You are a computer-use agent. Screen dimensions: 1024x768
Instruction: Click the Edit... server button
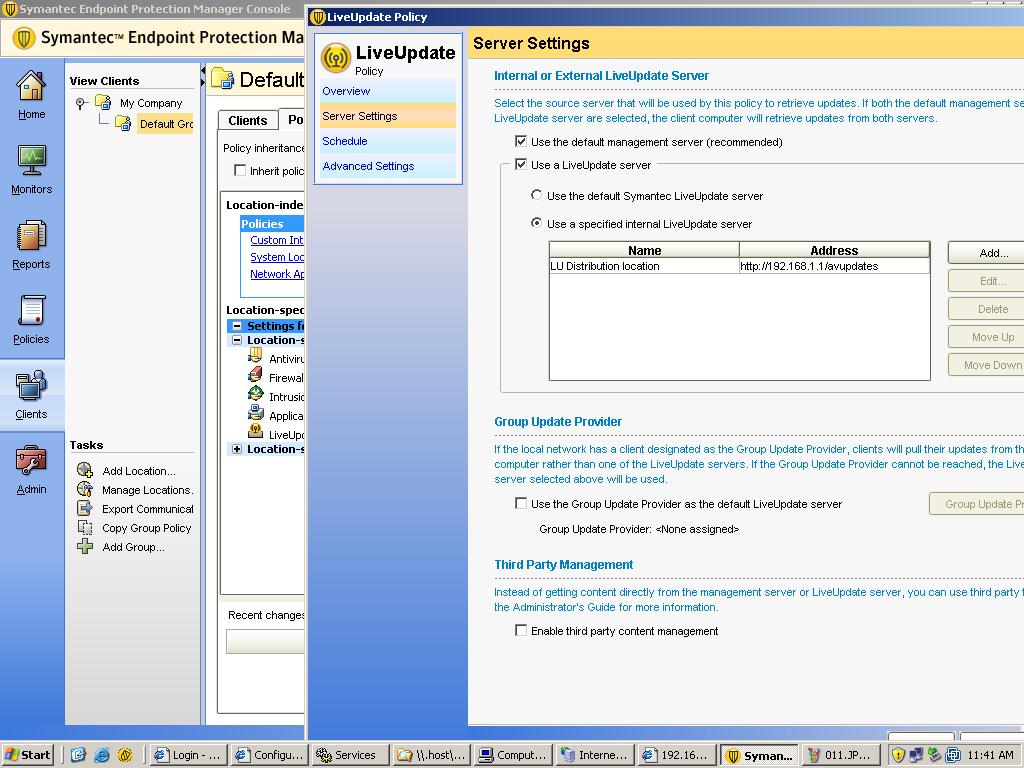pyautogui.click(x=985, y=281)
